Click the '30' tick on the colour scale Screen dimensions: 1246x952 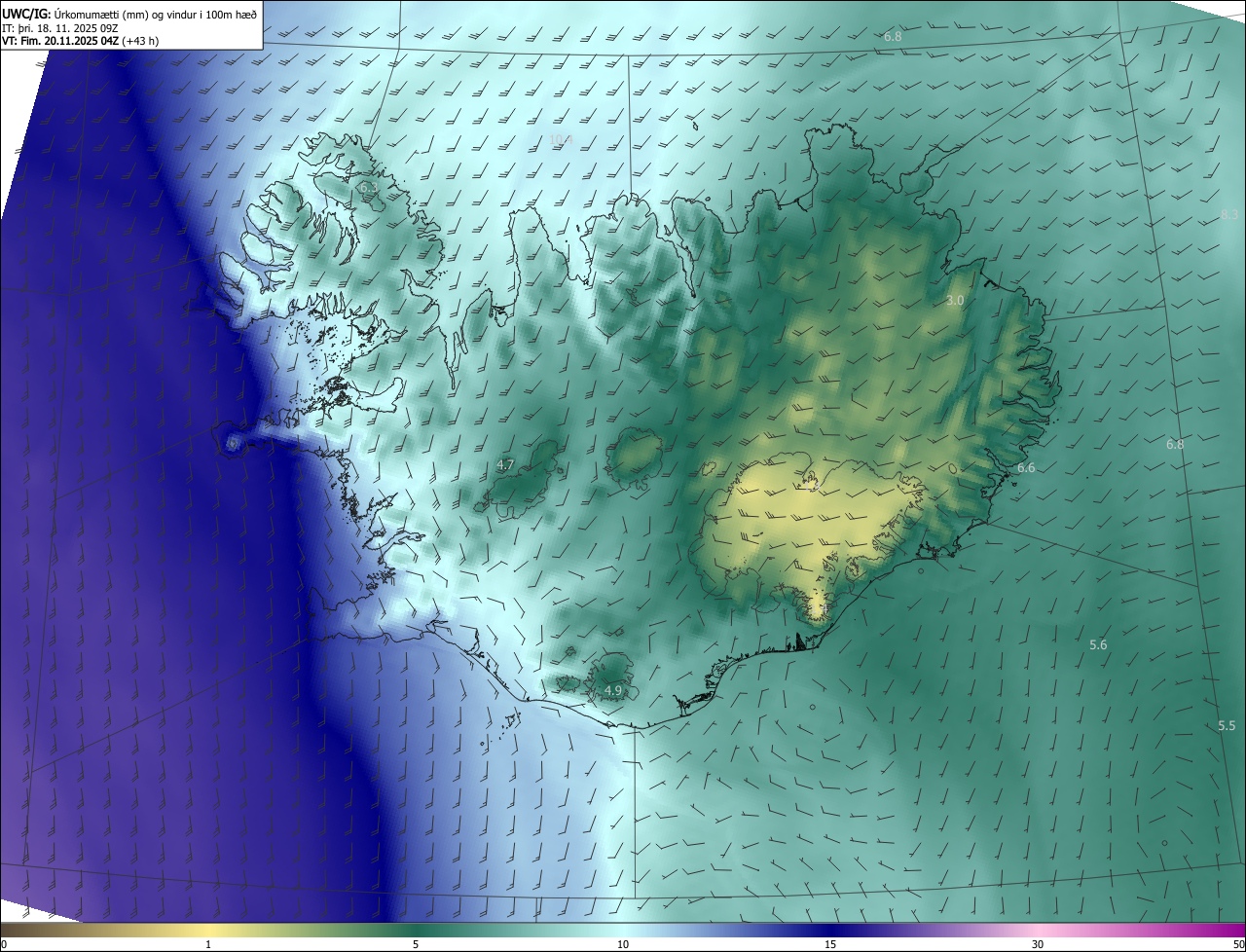tap(1038, 945)
